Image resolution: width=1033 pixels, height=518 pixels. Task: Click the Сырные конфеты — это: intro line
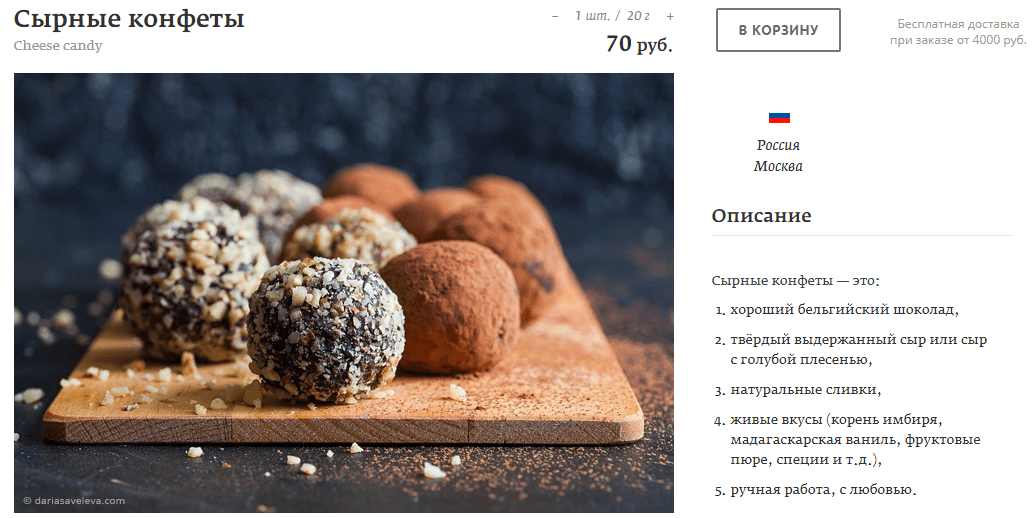point(796,281)
